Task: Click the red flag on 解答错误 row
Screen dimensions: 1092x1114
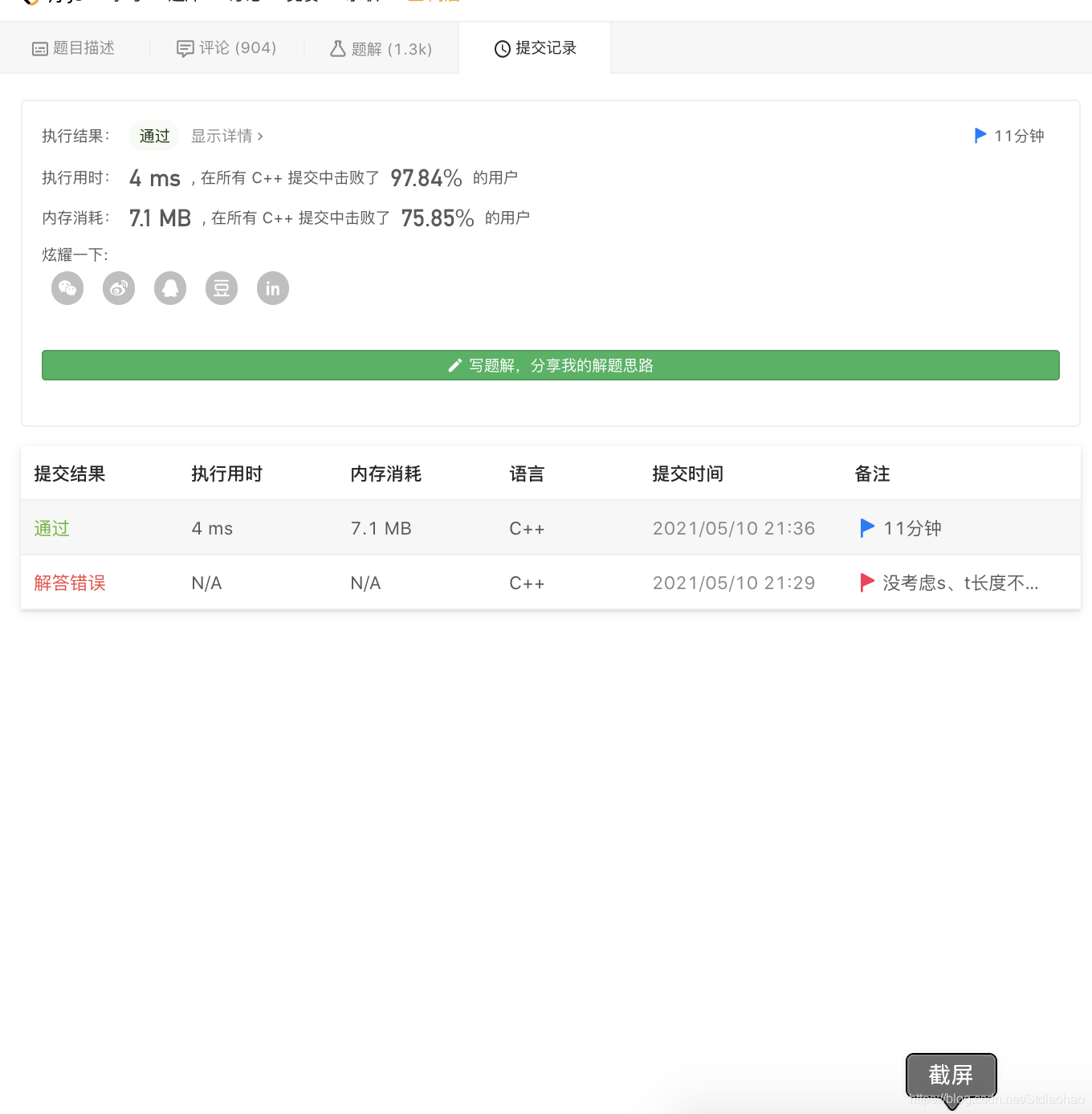Action: 867,582
